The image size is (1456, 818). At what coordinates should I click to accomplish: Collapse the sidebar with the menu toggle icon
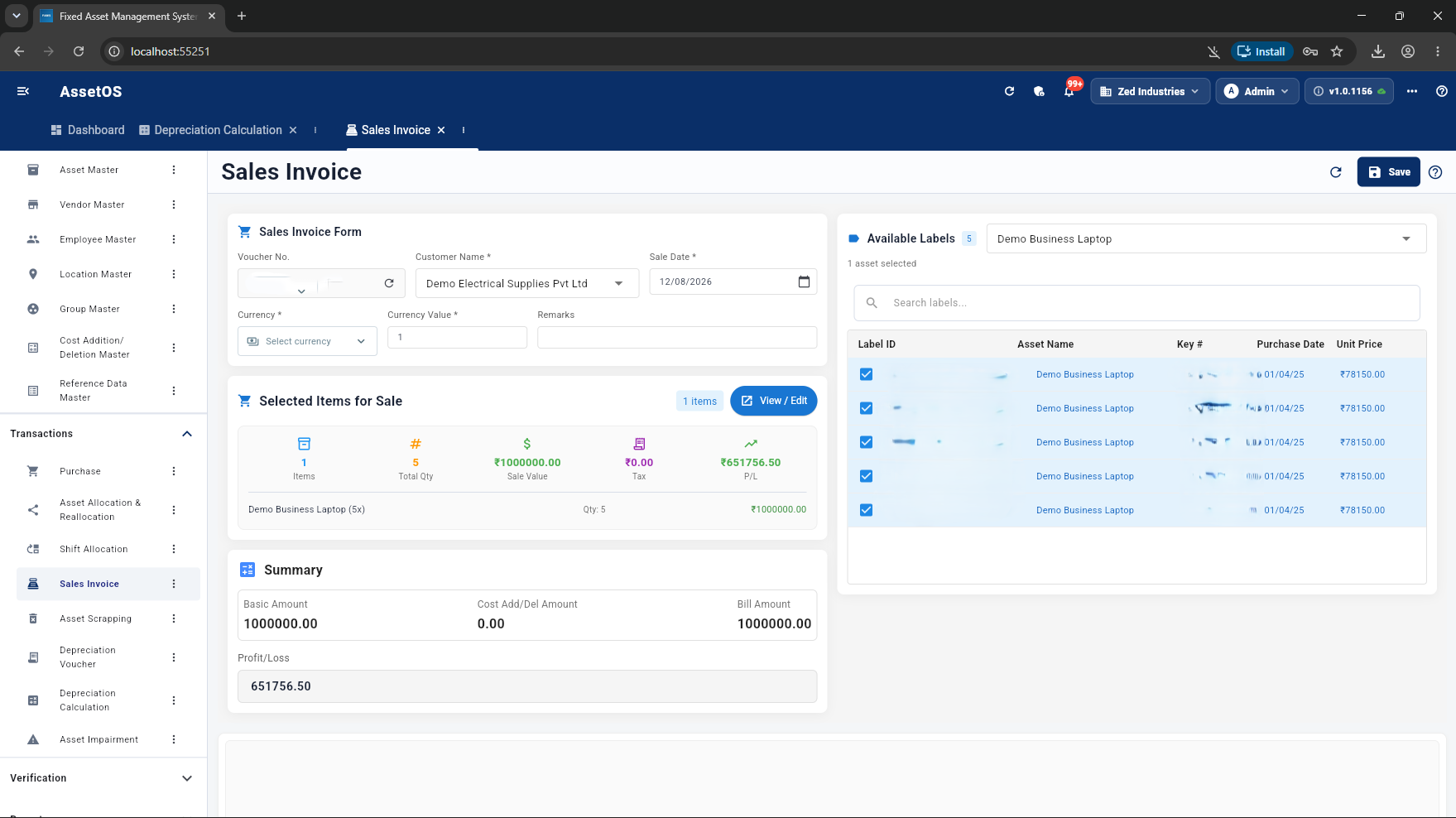point(23,91)
